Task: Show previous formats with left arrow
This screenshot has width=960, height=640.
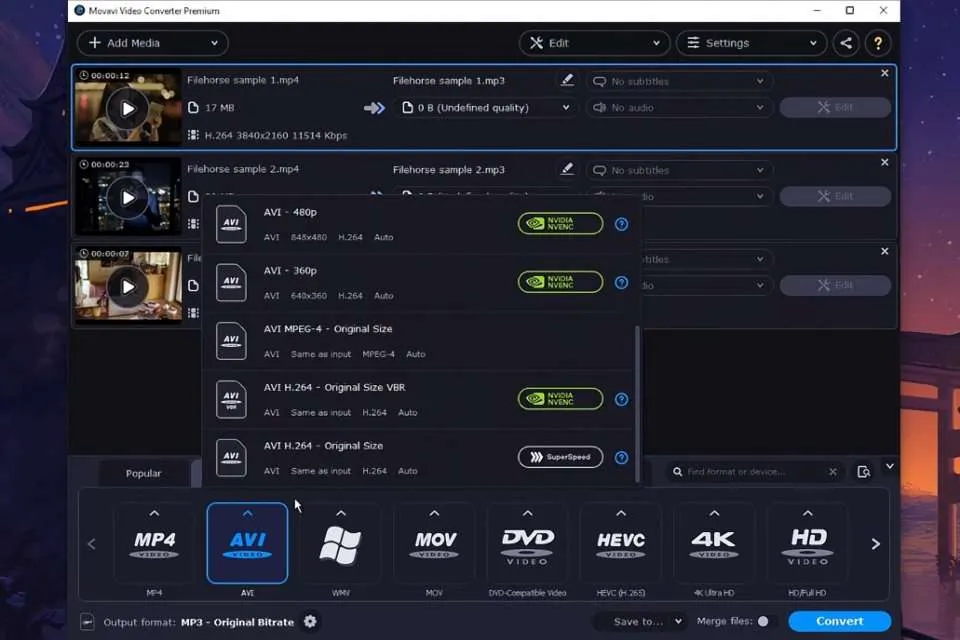Action: tap(92, 544)
